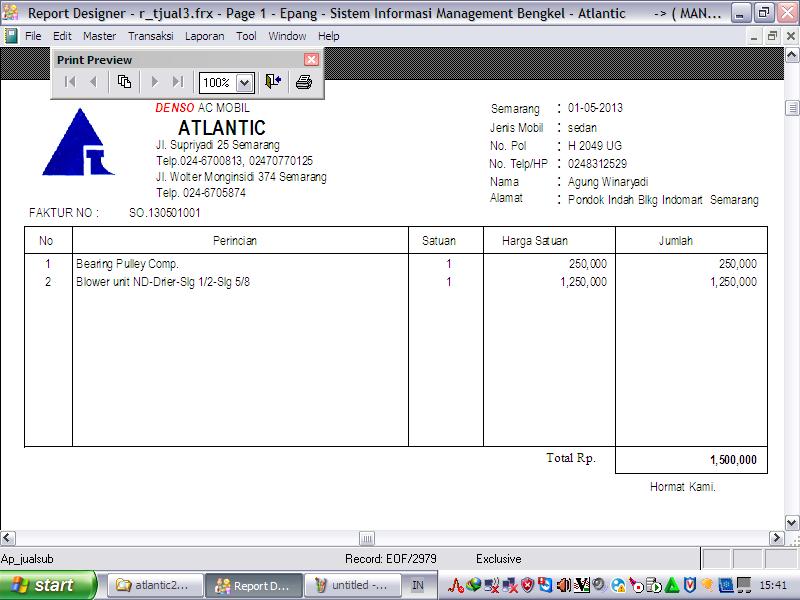Screen dimensions: 800x600
Task: Click the Close Preview door icon
Action: coord(273,82)
